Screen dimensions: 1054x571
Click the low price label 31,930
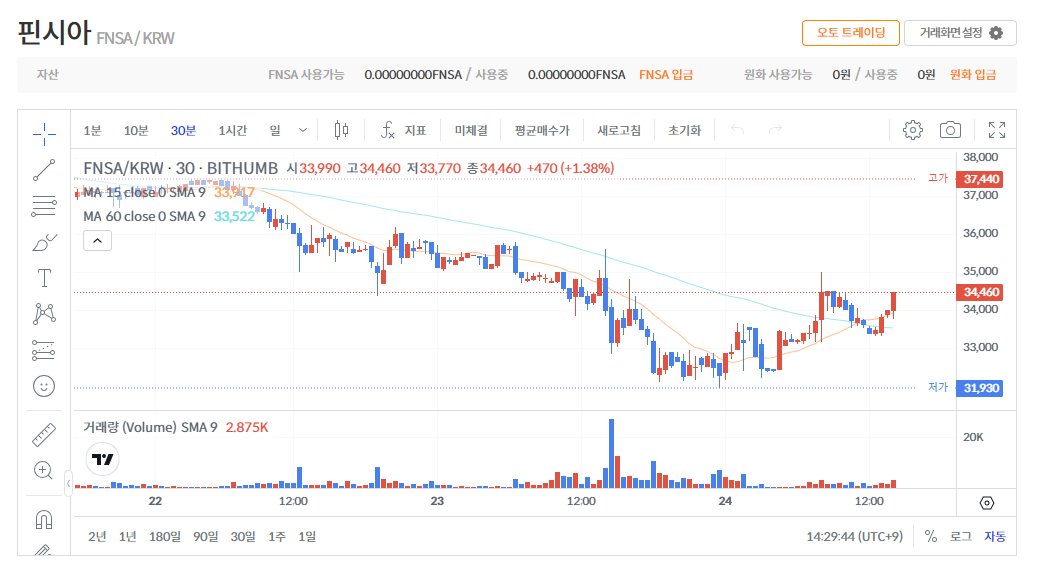click(981, 388)
